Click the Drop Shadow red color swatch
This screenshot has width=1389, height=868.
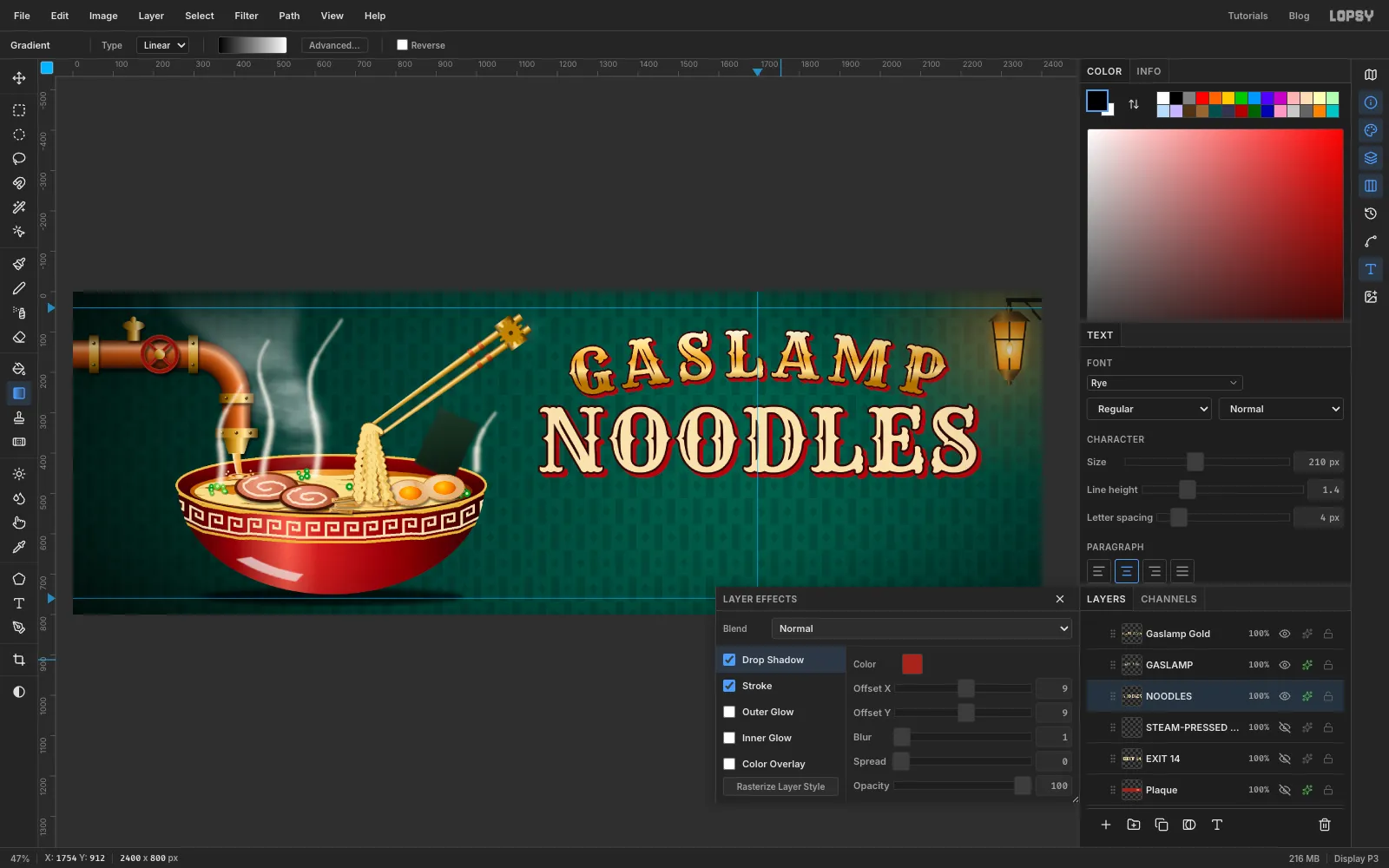tap(912, 664)
